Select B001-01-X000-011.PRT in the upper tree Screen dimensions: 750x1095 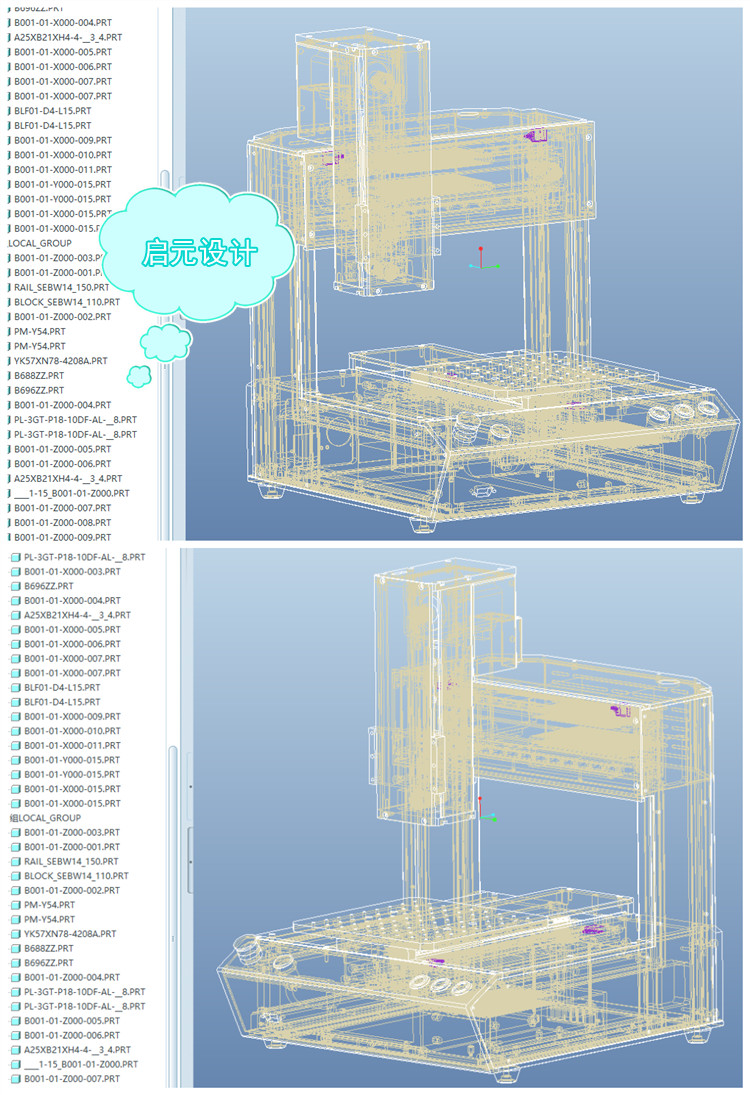63,170
